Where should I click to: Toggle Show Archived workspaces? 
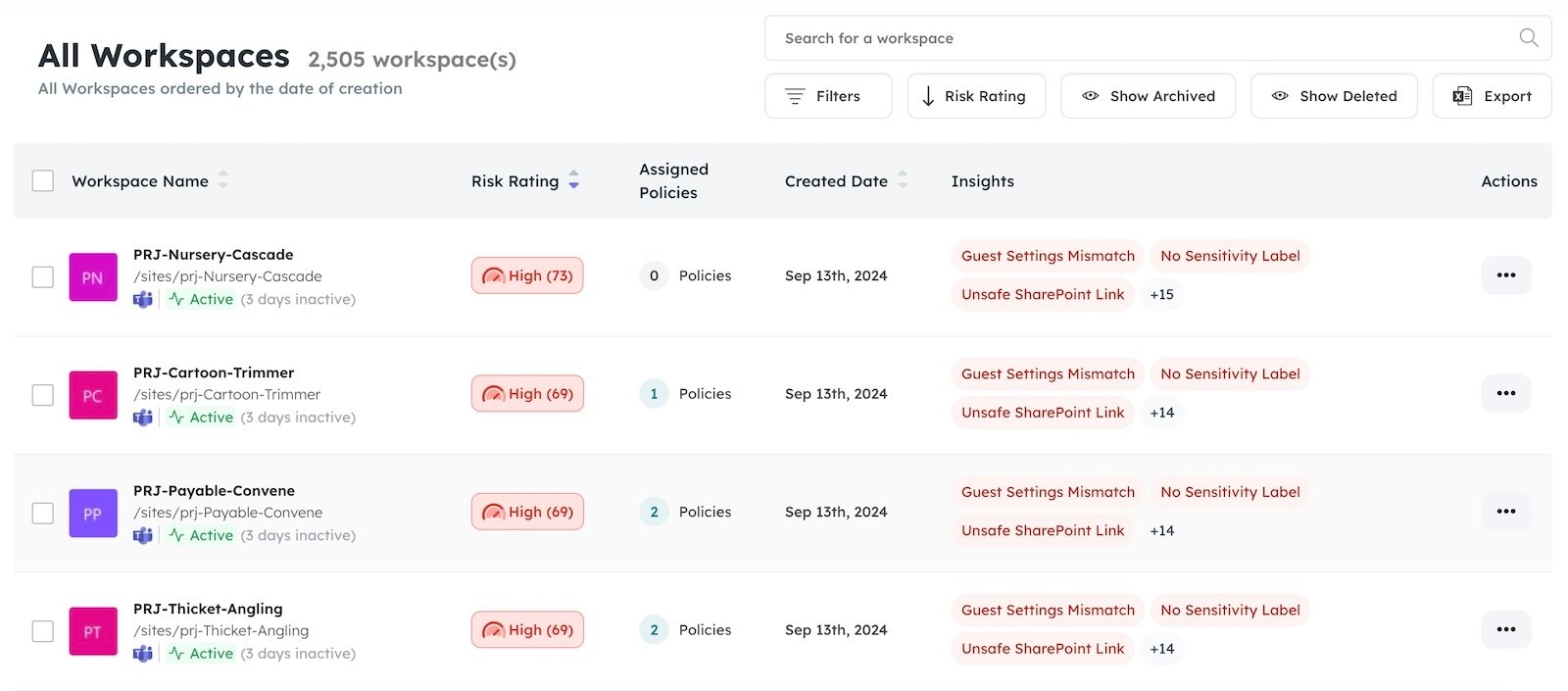(1148, 96)
